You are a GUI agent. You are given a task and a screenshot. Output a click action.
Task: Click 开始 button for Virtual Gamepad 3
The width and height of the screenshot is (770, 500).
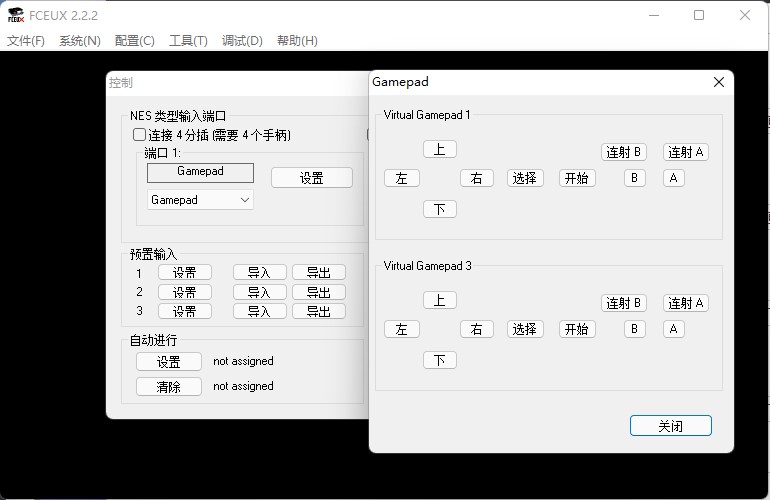(x=577, y=329)
